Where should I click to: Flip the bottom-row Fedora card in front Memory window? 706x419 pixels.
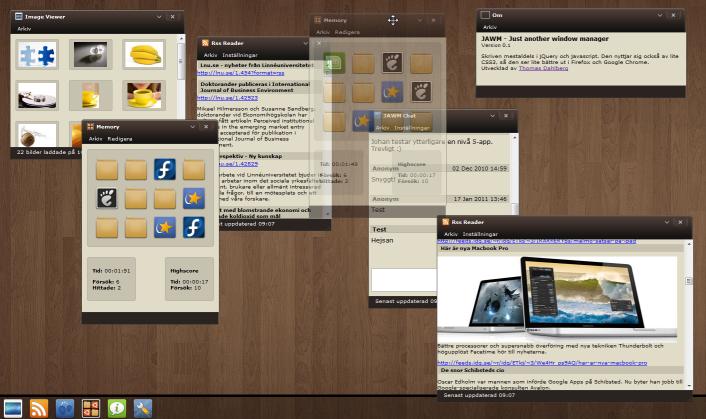coord(194,227)
